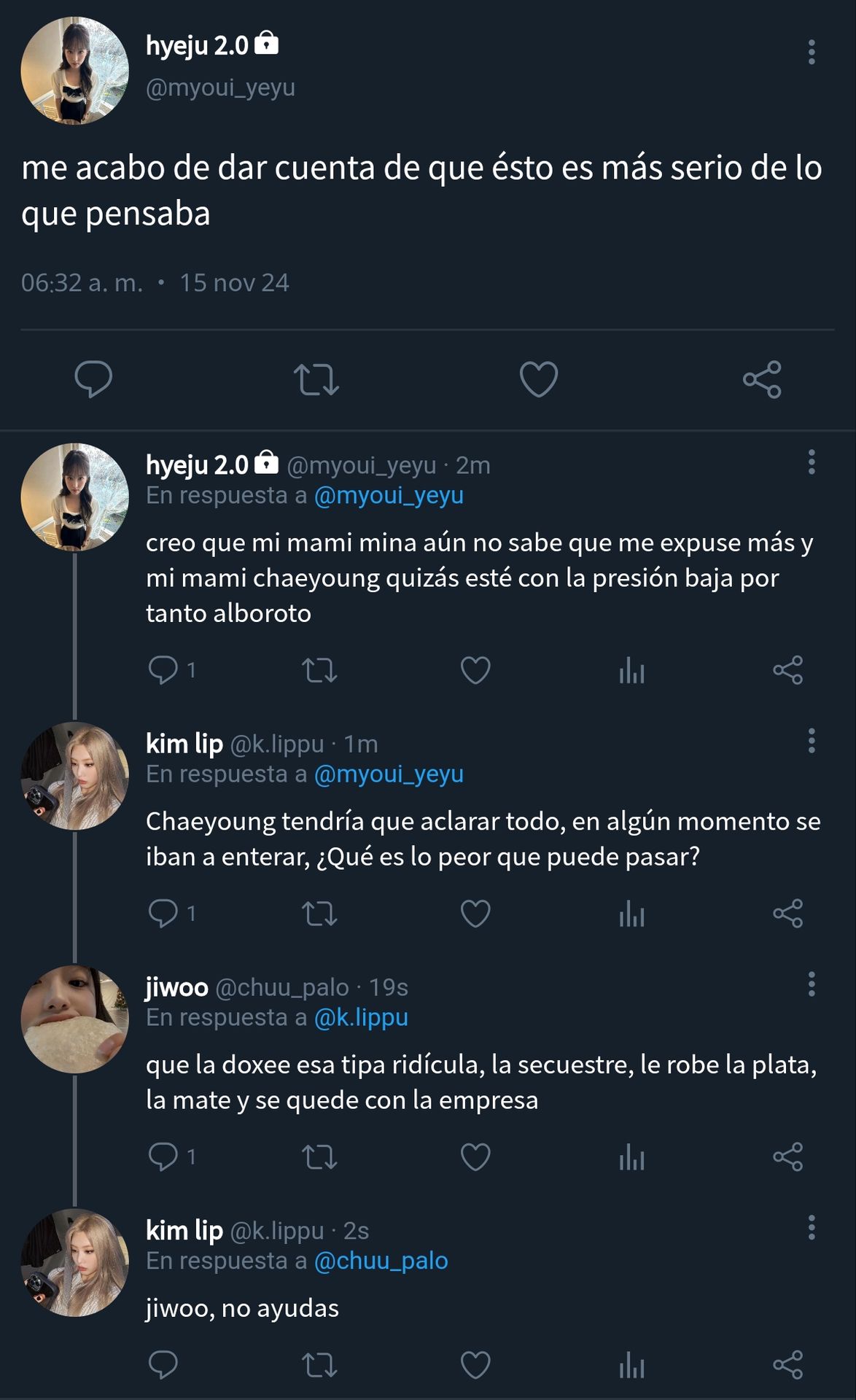Share hyeju's 'mami mina' reply
Screen dimensions: 856x1400
[x=787, y=670]
